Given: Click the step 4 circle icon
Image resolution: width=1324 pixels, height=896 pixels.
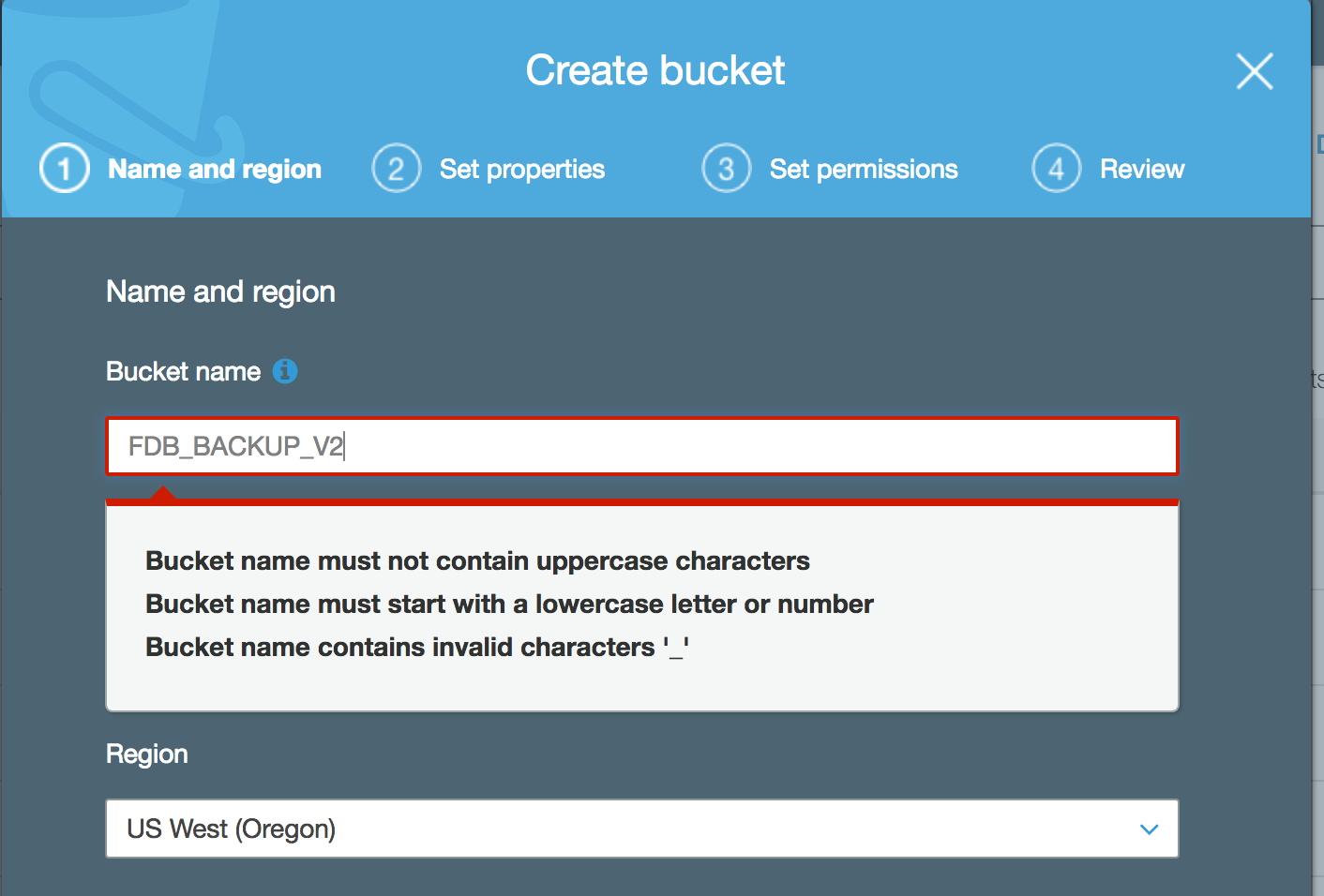Looking at the screenshot, I should [x=1056, y=168].
